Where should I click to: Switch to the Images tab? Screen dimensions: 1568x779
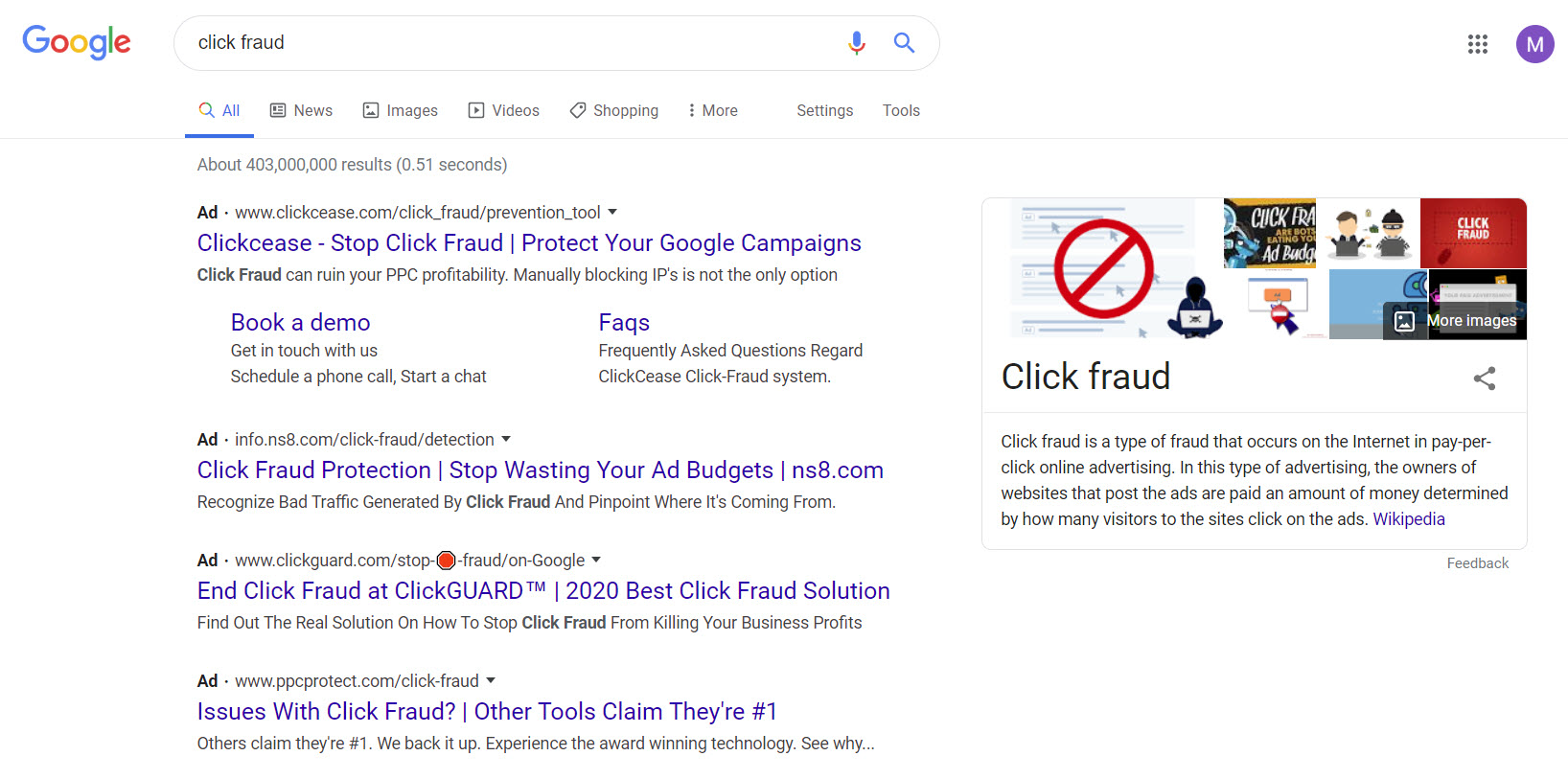[x=400, y=109]
